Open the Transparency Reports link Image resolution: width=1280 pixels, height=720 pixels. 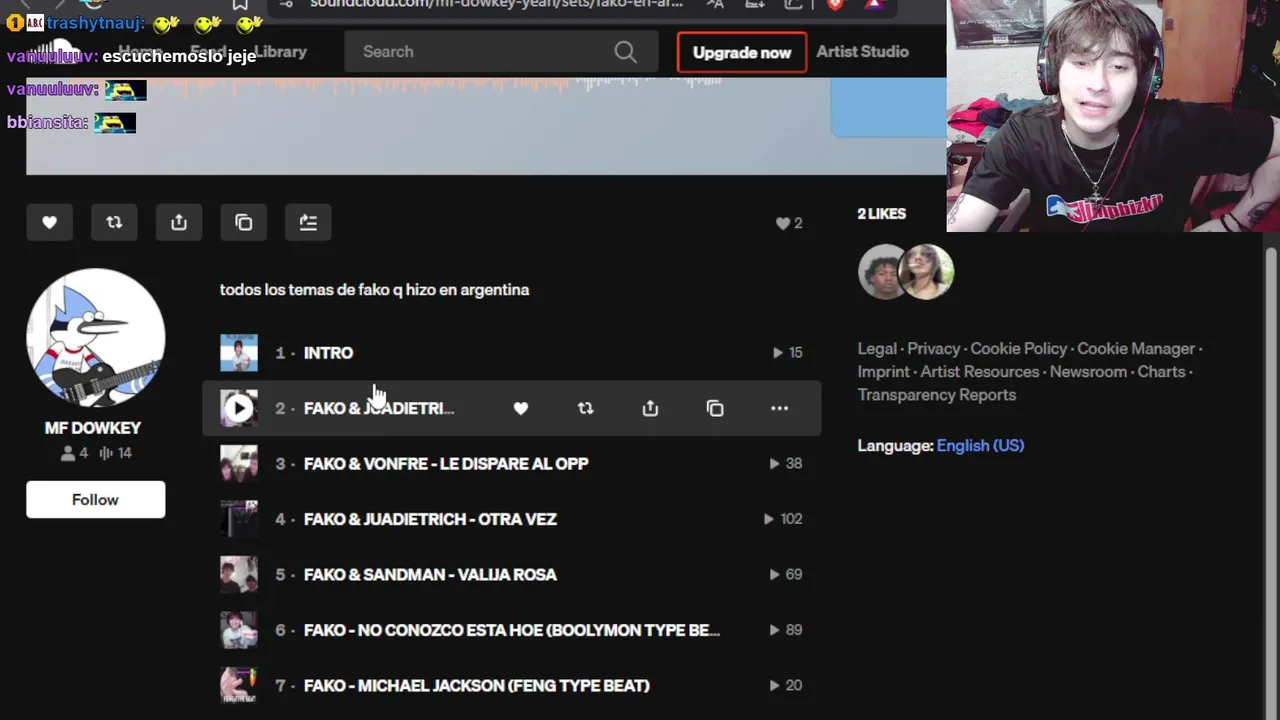[x=937, y=395]
